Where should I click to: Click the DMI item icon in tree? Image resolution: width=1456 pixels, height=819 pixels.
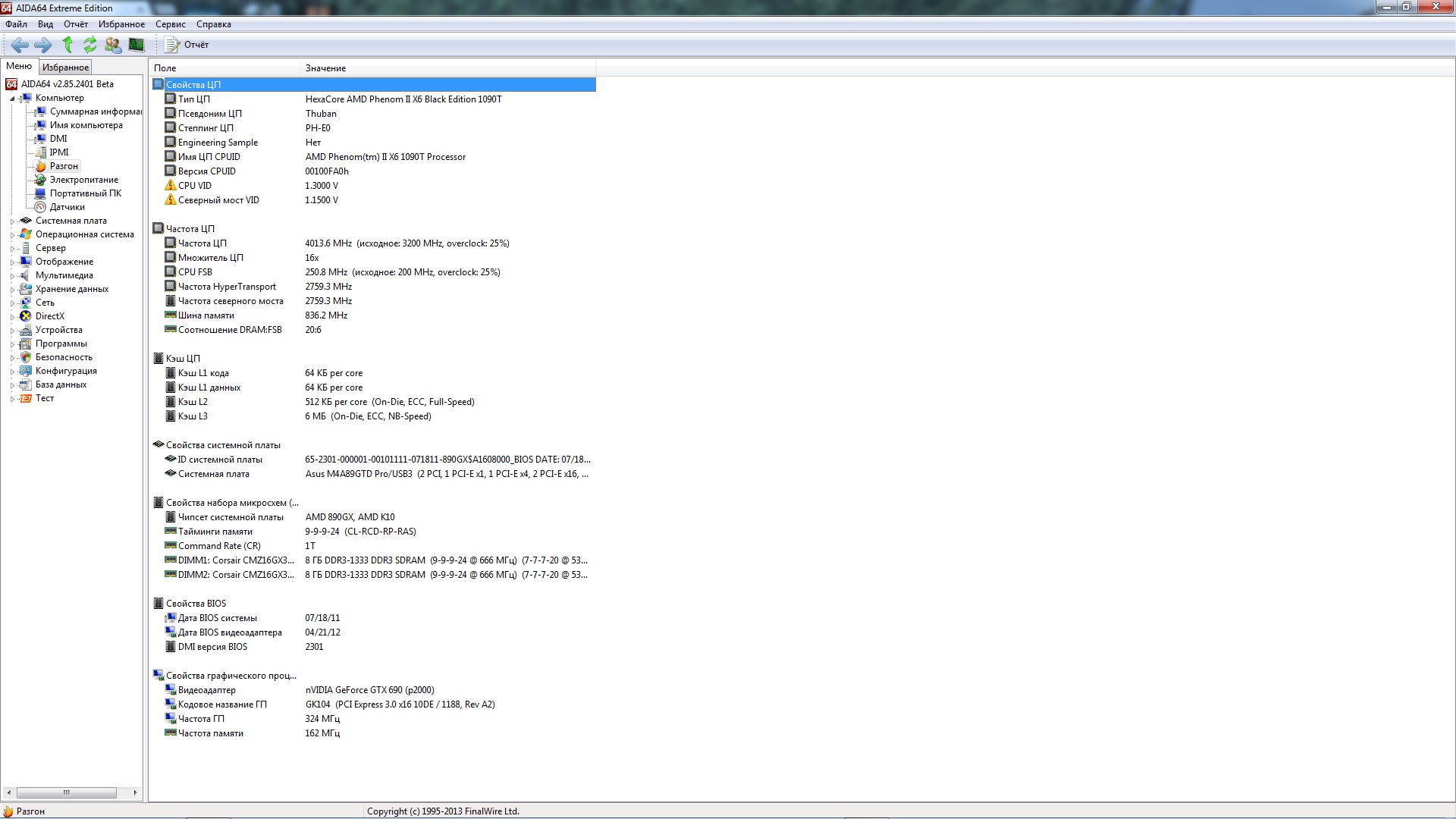tap(40, 139)
